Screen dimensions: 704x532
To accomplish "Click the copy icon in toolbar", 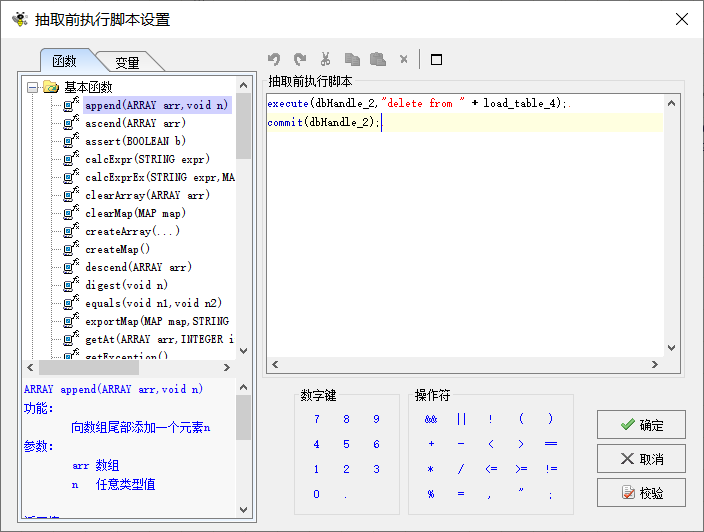I will tap(352, 59).
